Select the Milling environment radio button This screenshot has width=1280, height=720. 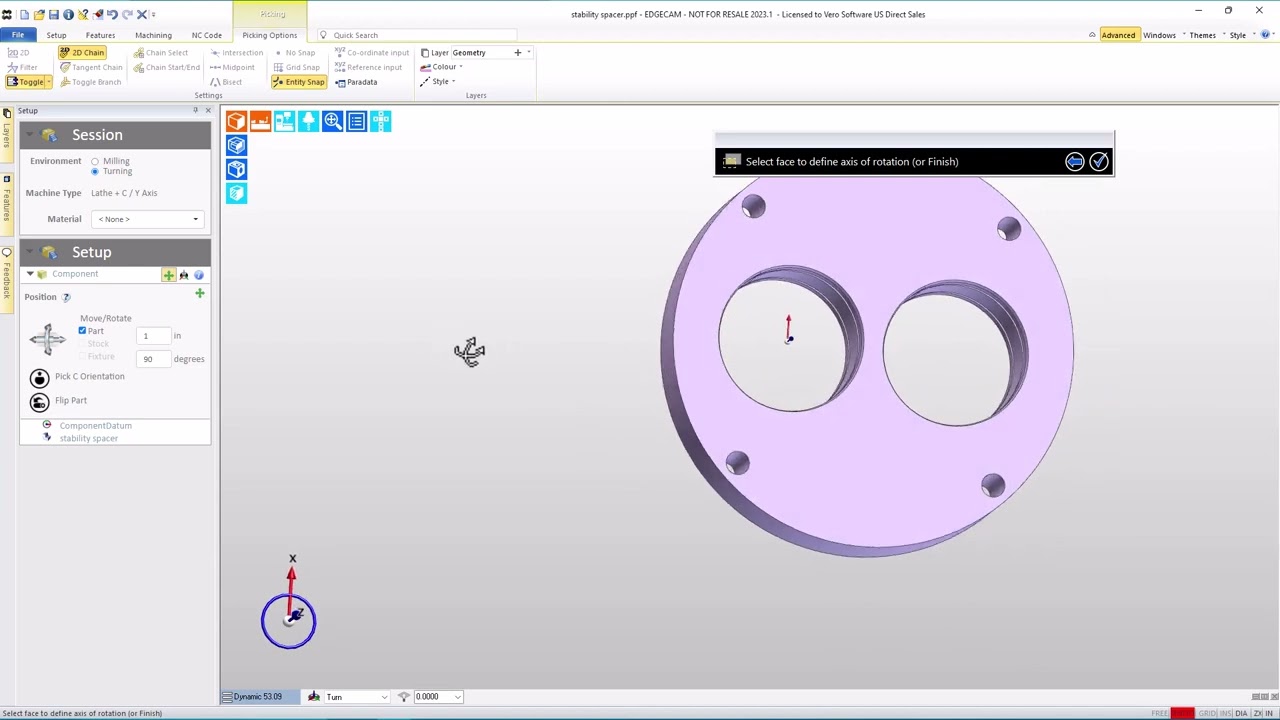coord(95,161)
